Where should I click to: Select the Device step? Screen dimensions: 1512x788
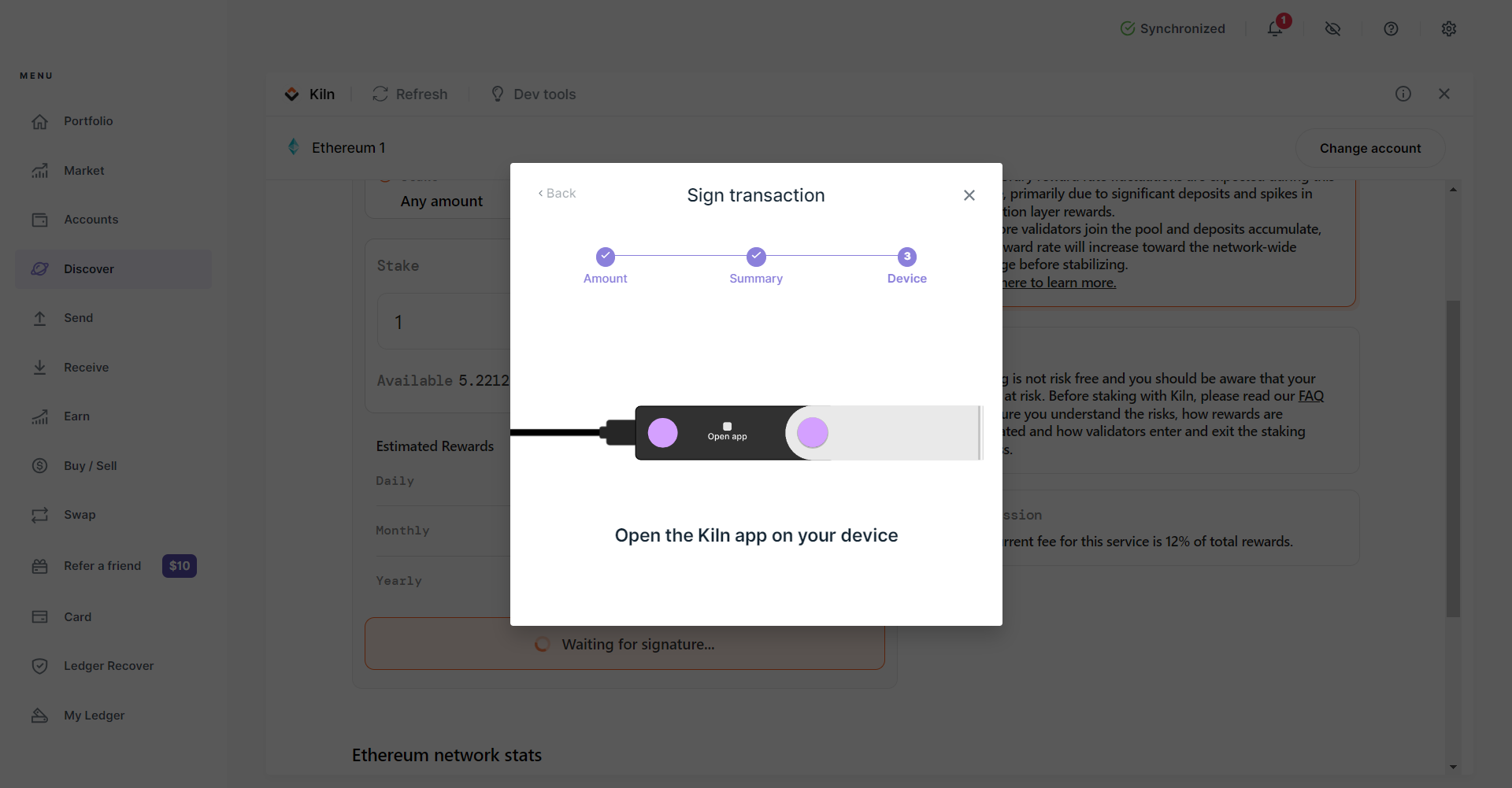(907, 266)
